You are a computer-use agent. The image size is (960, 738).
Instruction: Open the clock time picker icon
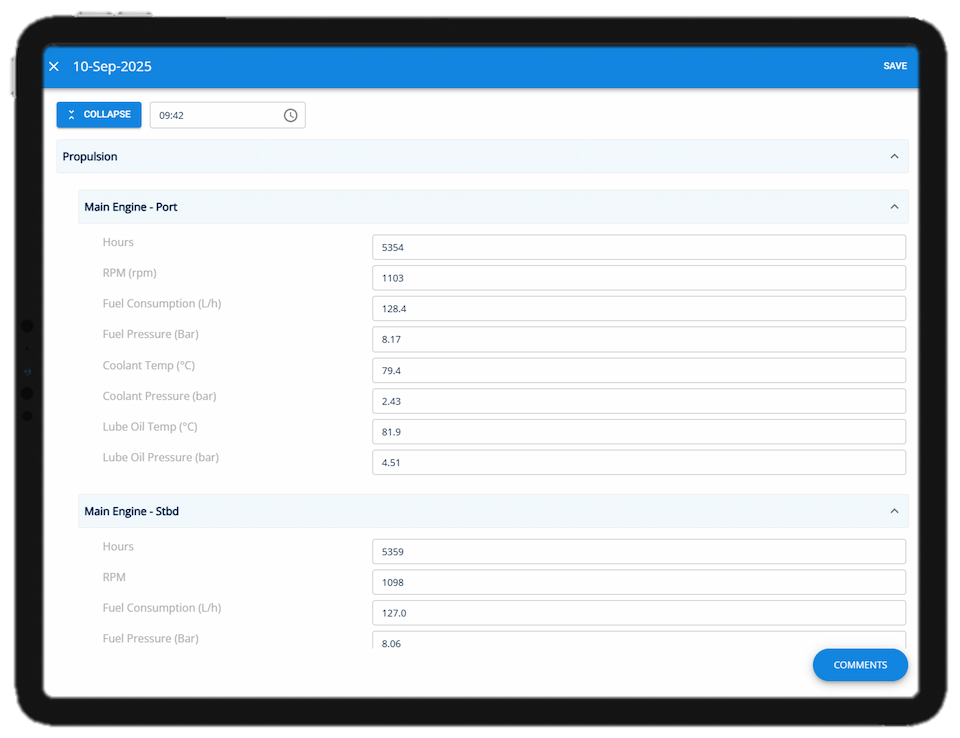point(290,115)
